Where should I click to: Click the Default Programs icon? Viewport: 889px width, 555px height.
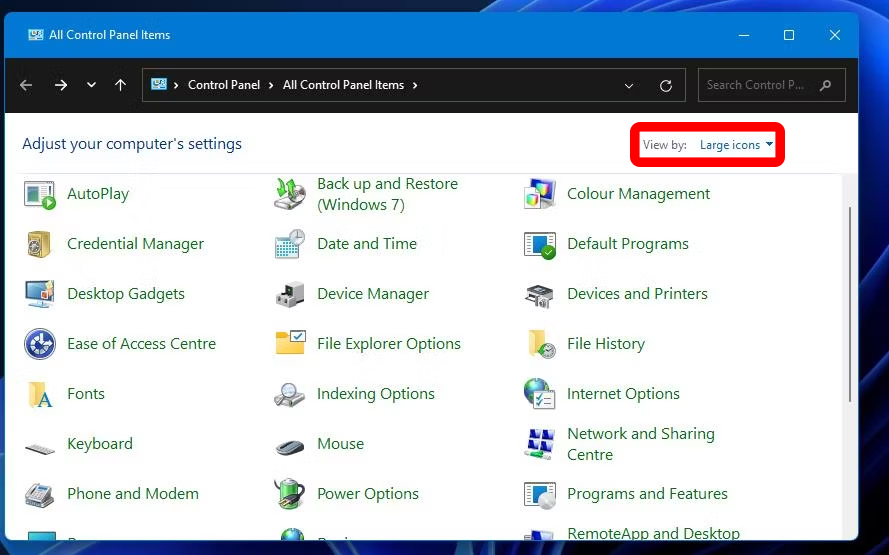tap(539, 245)
